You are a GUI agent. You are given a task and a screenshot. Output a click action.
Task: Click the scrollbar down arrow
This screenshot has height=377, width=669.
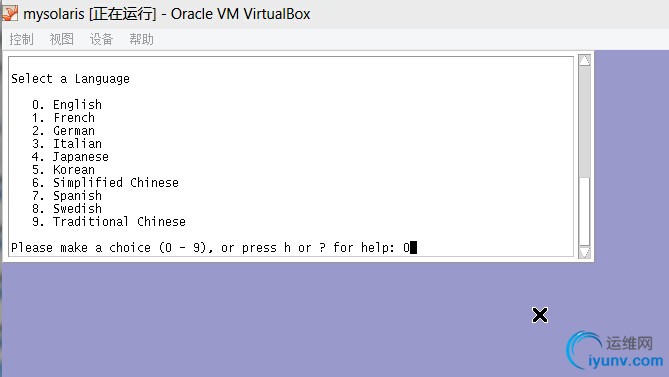point(585,252)
